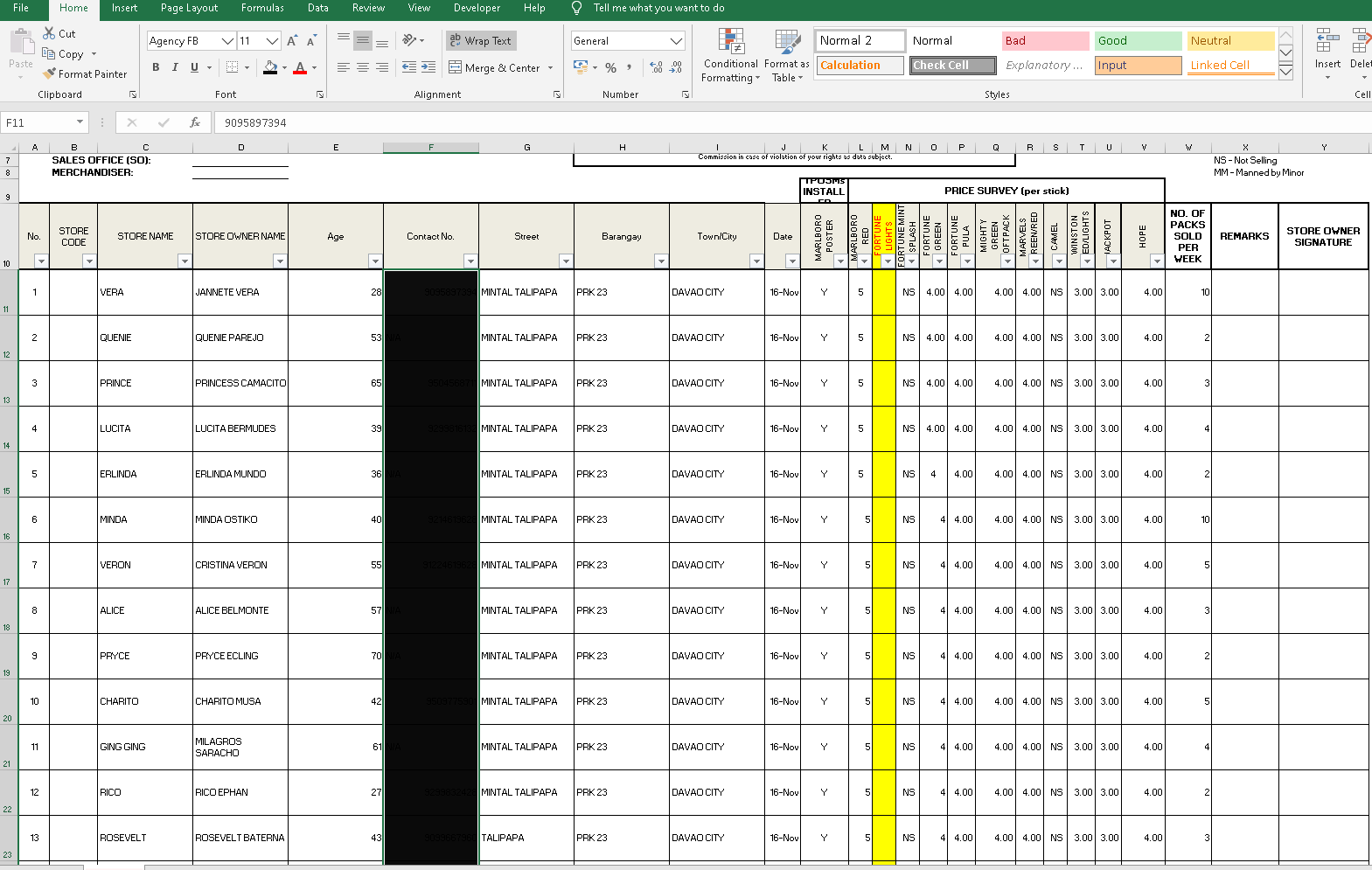Open Format as Table gallery
The height and width of the screenshot is (870, 1372).
(787, 55)
